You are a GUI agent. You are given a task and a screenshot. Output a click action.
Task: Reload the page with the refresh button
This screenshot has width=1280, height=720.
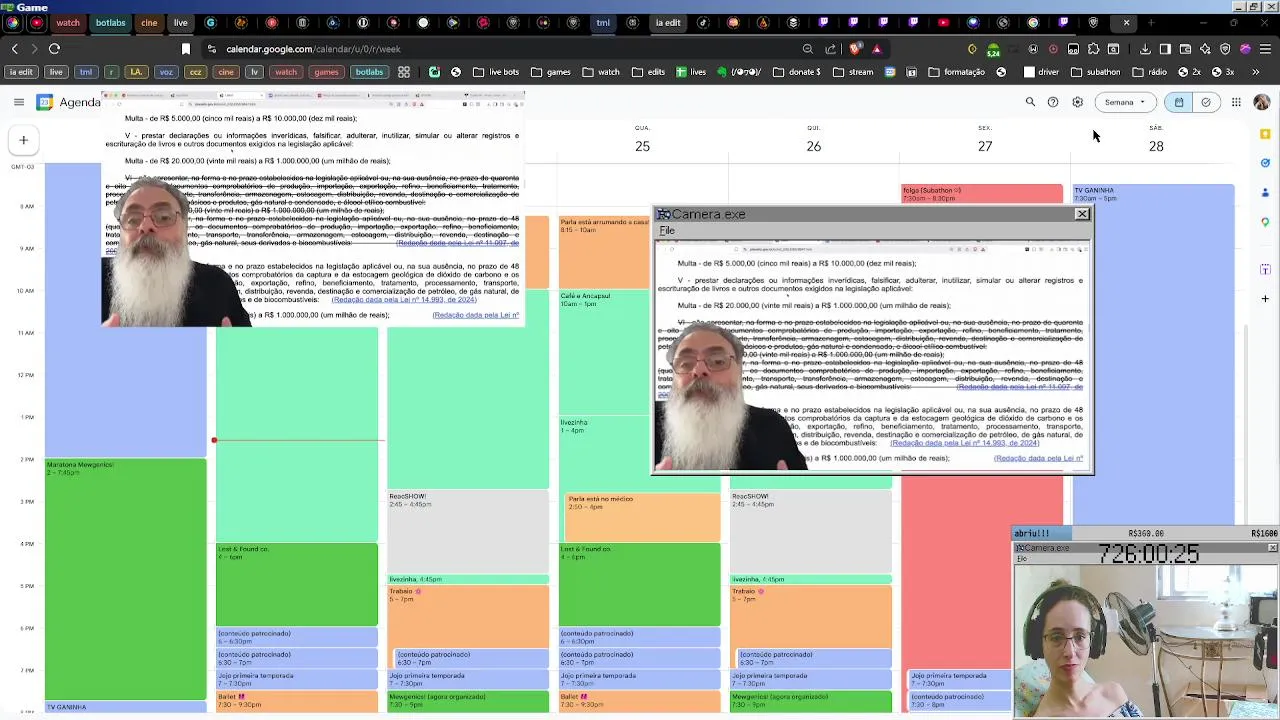point(54,49)
